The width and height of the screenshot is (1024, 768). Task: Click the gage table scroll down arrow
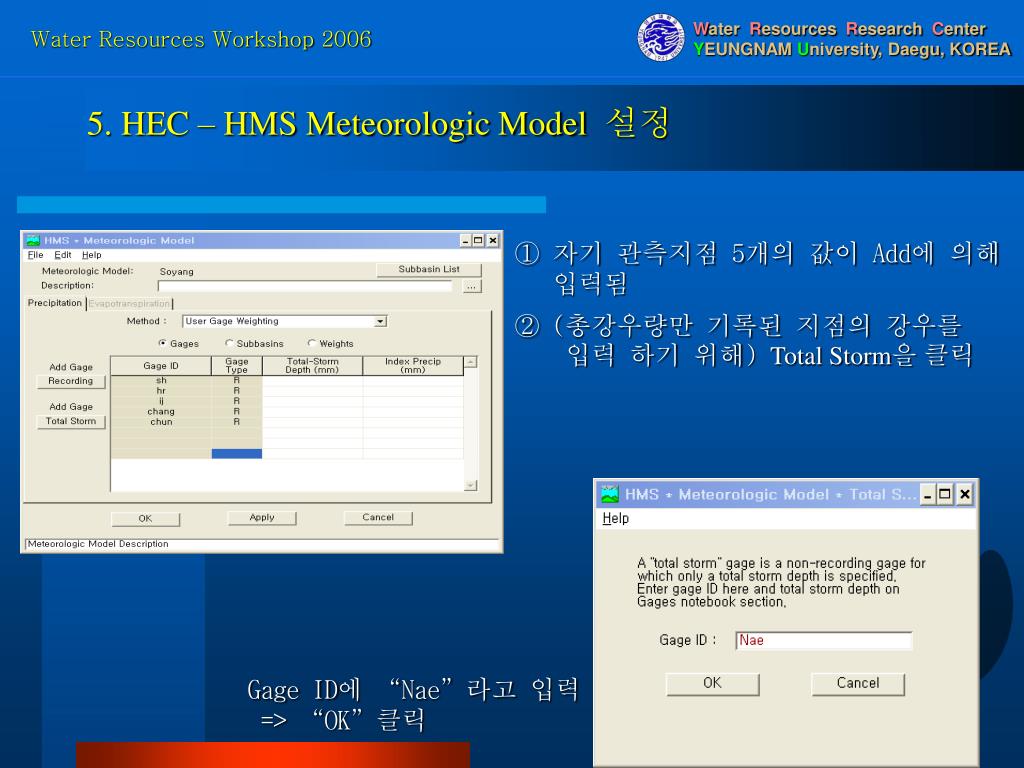pyautogui.click(x=471, y=485)
